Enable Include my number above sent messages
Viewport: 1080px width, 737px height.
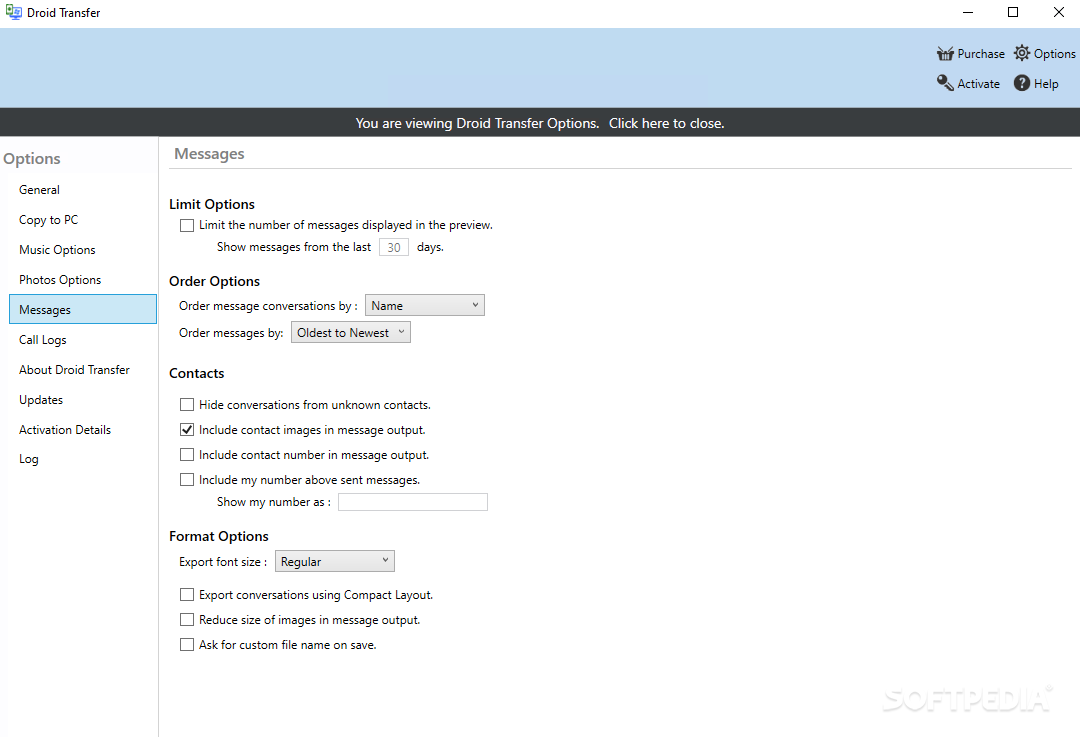(x=187, y=479)
